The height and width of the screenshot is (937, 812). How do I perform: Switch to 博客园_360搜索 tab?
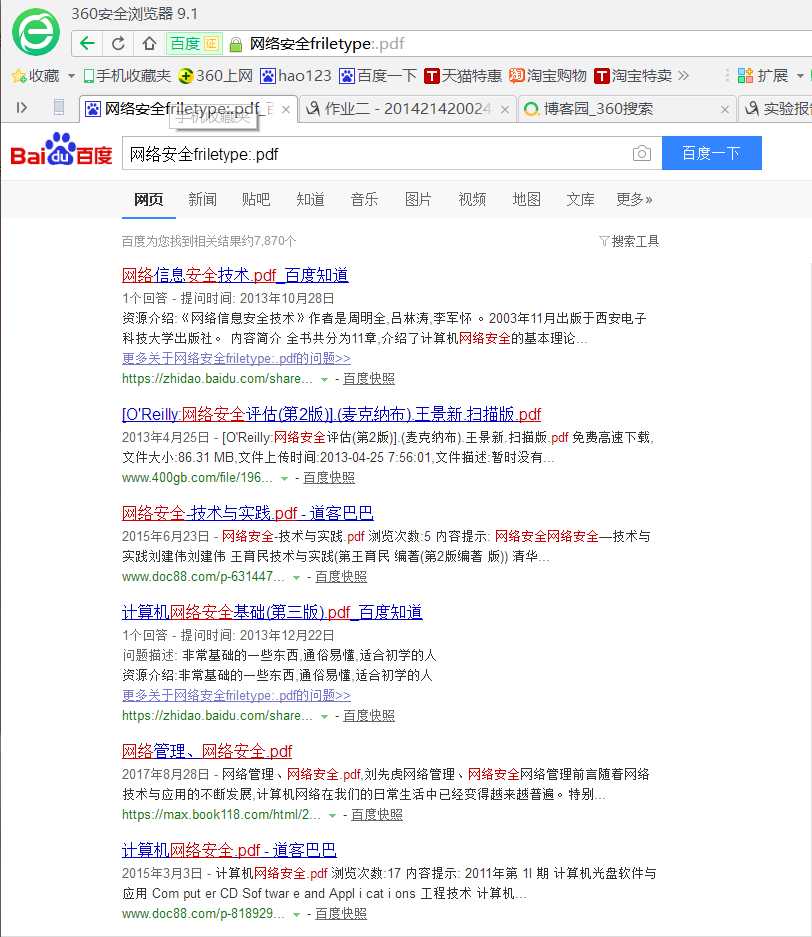626,109
